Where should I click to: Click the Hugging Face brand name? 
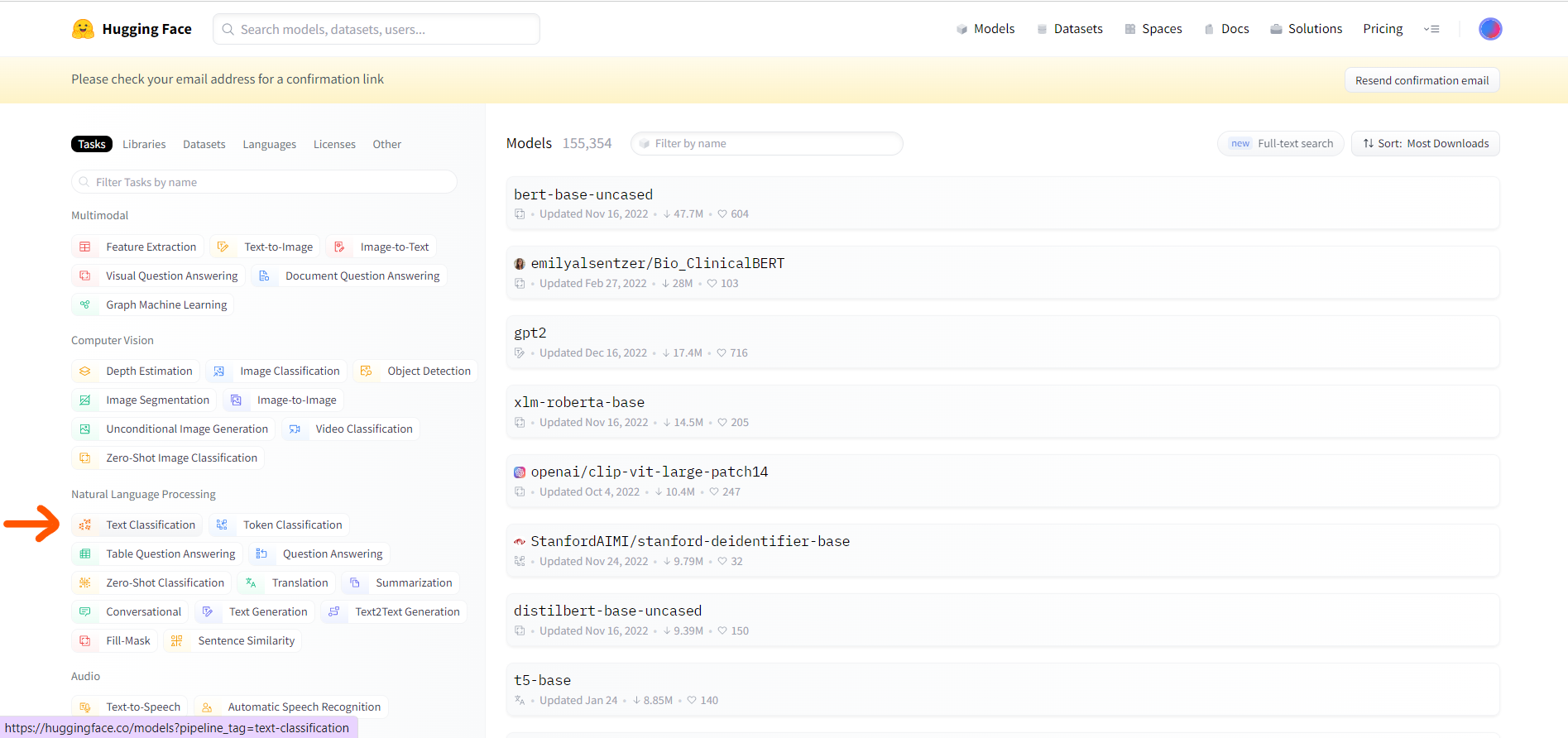(146, 29)
